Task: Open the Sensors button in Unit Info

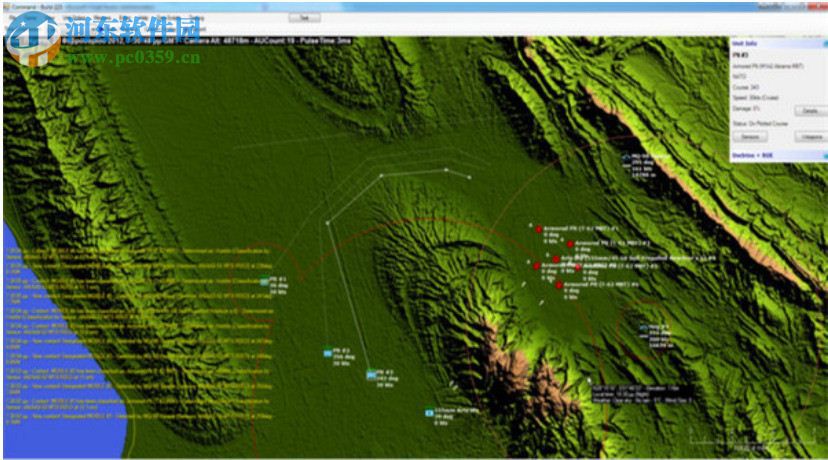Action: [x=750, y=137]
